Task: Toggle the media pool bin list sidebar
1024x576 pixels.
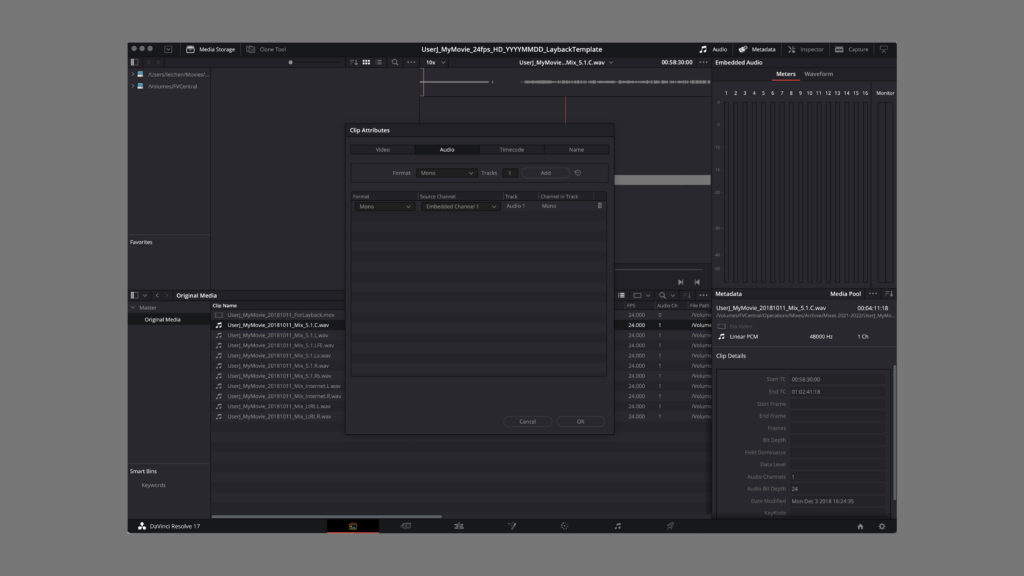Action: click(135, 295)
